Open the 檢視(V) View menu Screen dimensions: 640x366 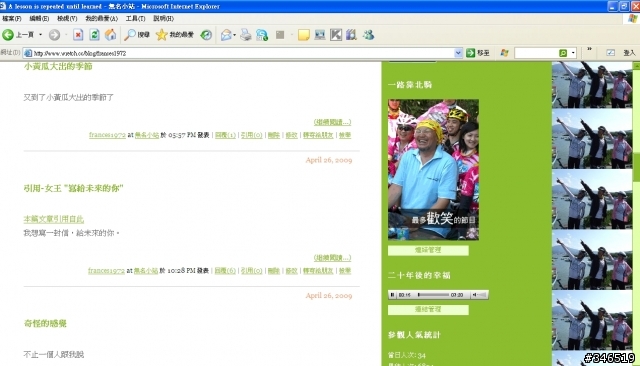point(67,19)
